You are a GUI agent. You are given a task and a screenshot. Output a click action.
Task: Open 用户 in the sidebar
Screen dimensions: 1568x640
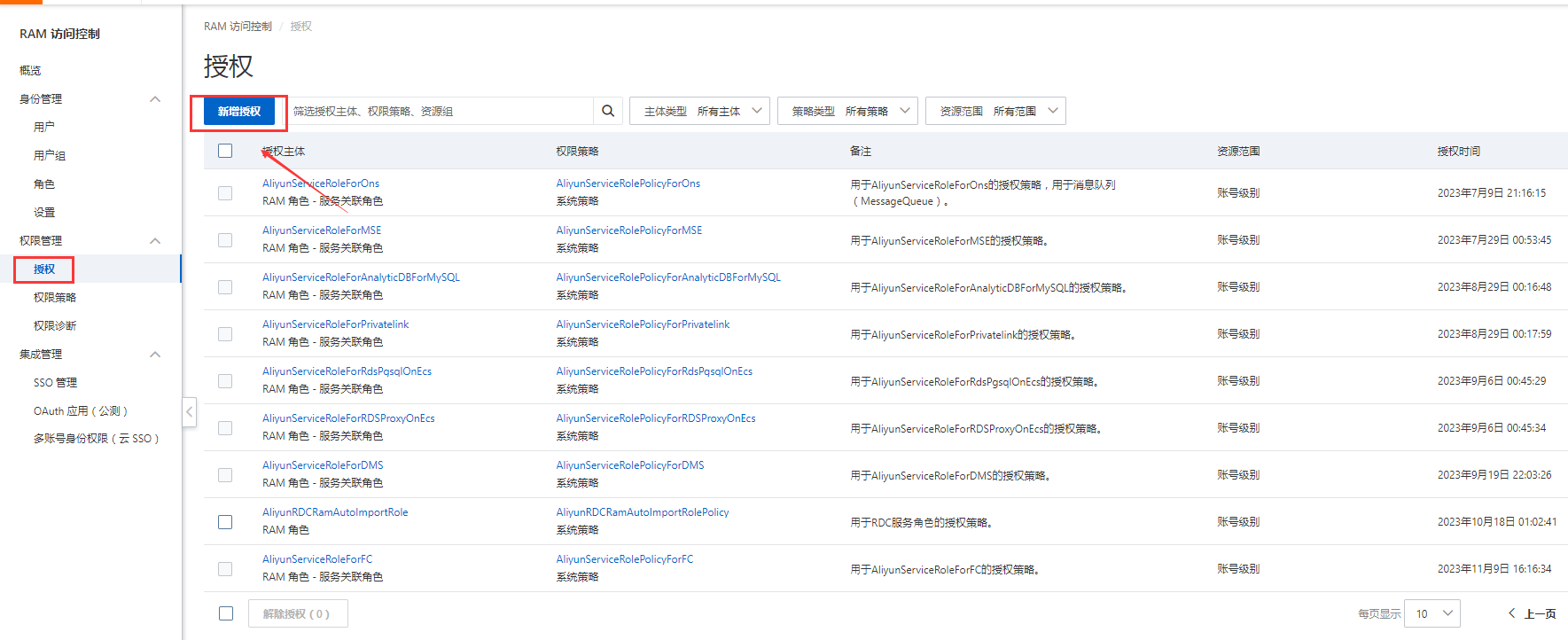coord(44,127)
